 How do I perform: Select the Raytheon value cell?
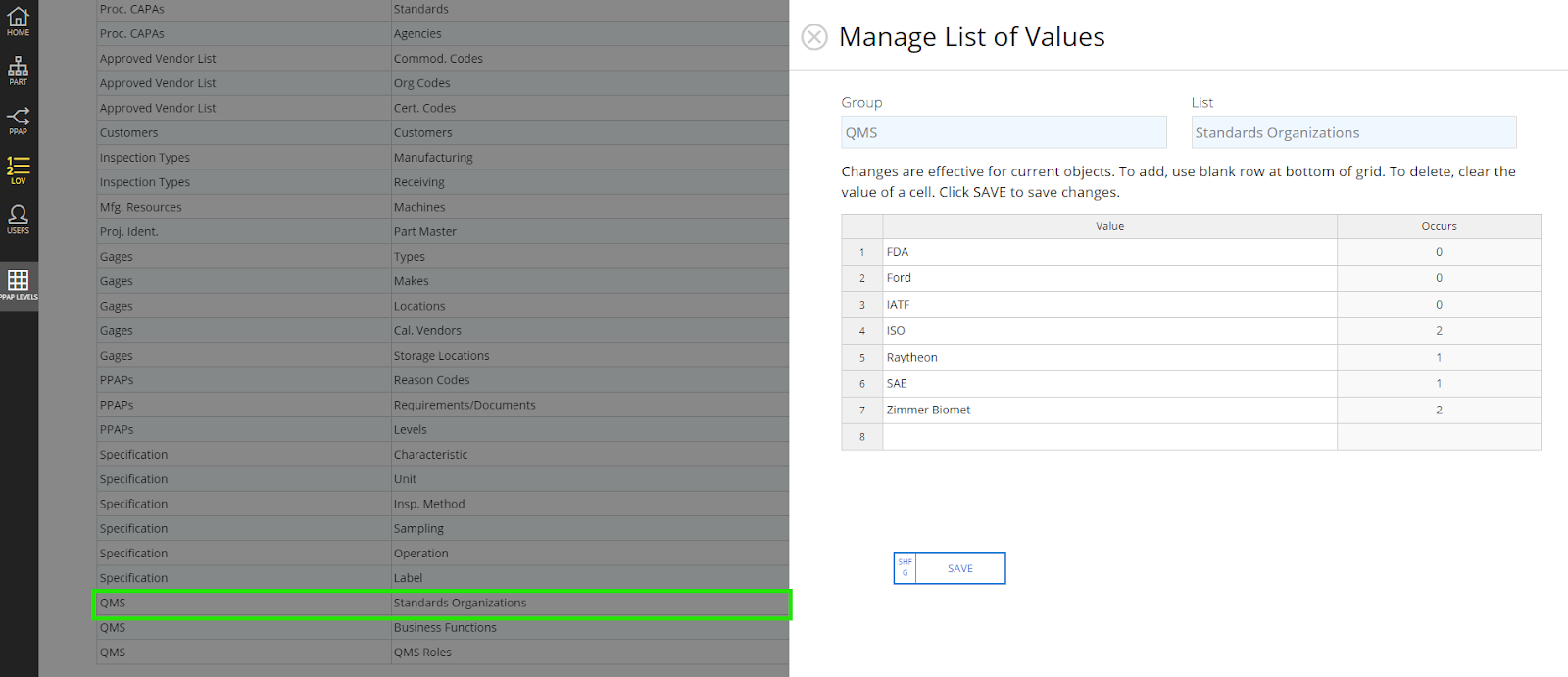point(1109,358)
